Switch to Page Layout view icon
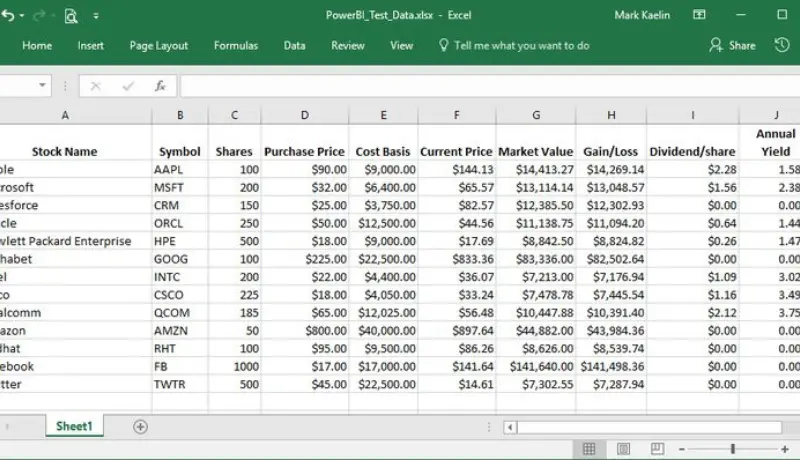This screenshot has width=800, height=460. pyautogui.click(x=623, y=449)
